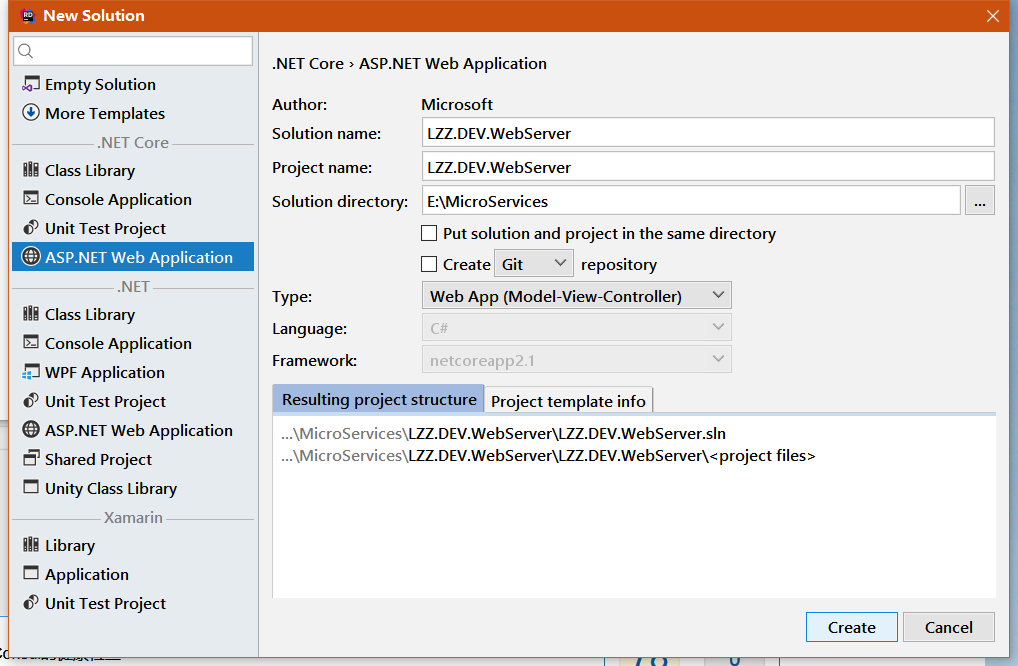Viewport: 1018px width, 666px height.
Task: Close the New Solution dialog
Action: (993, 16)
